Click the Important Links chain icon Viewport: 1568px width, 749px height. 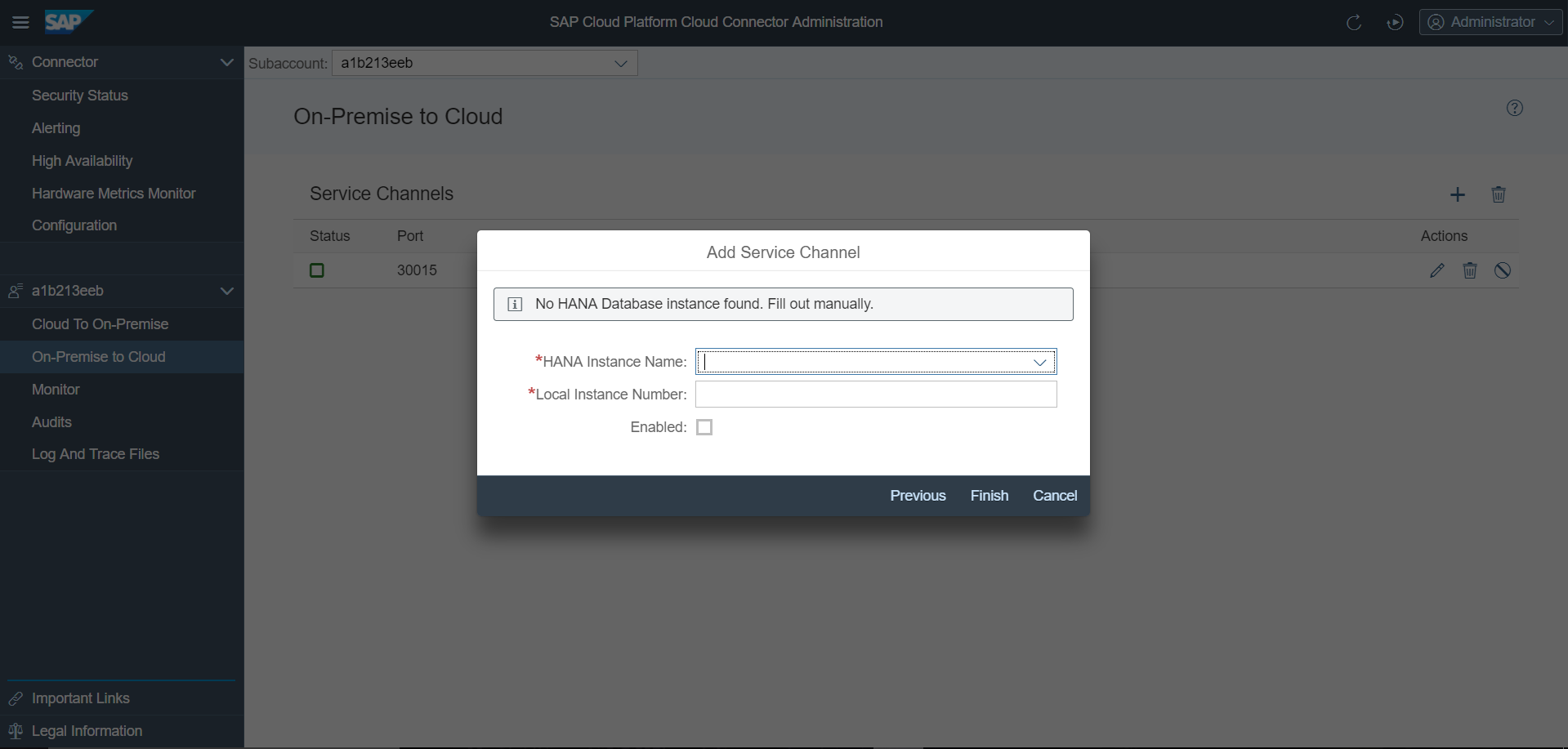(16, 698)
